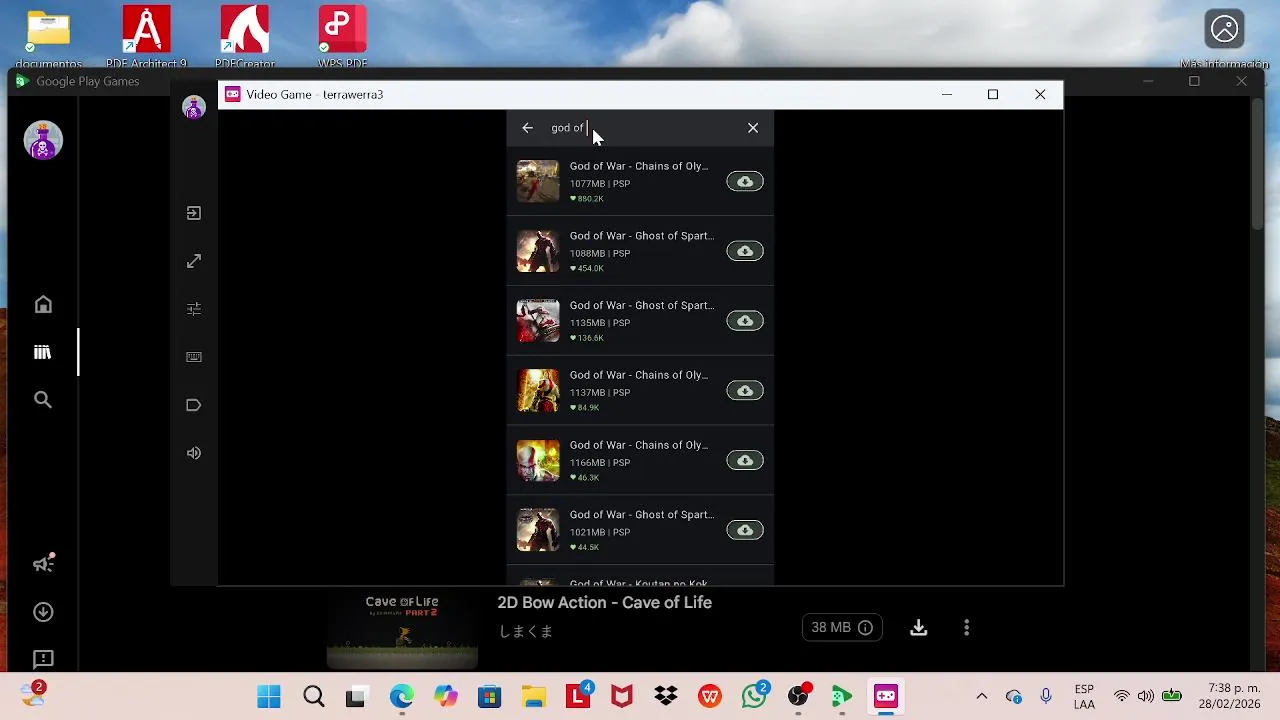This screenshot has height=720, width=1280.
Task: Download the 1021MB God of War Ghost of Sparta
Action: pos(745,530)
